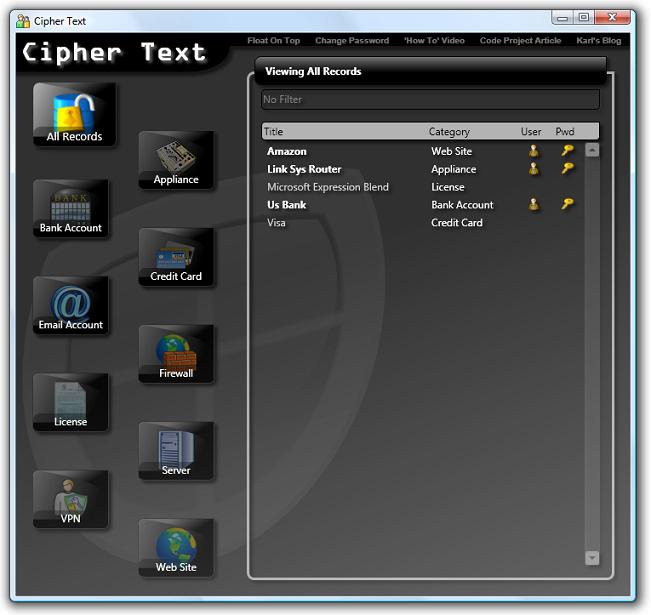Image resolution: width=651 pixels, height=615 pixels.
Task: Open the All Records category tile
Action: click(x=74, y=114)
